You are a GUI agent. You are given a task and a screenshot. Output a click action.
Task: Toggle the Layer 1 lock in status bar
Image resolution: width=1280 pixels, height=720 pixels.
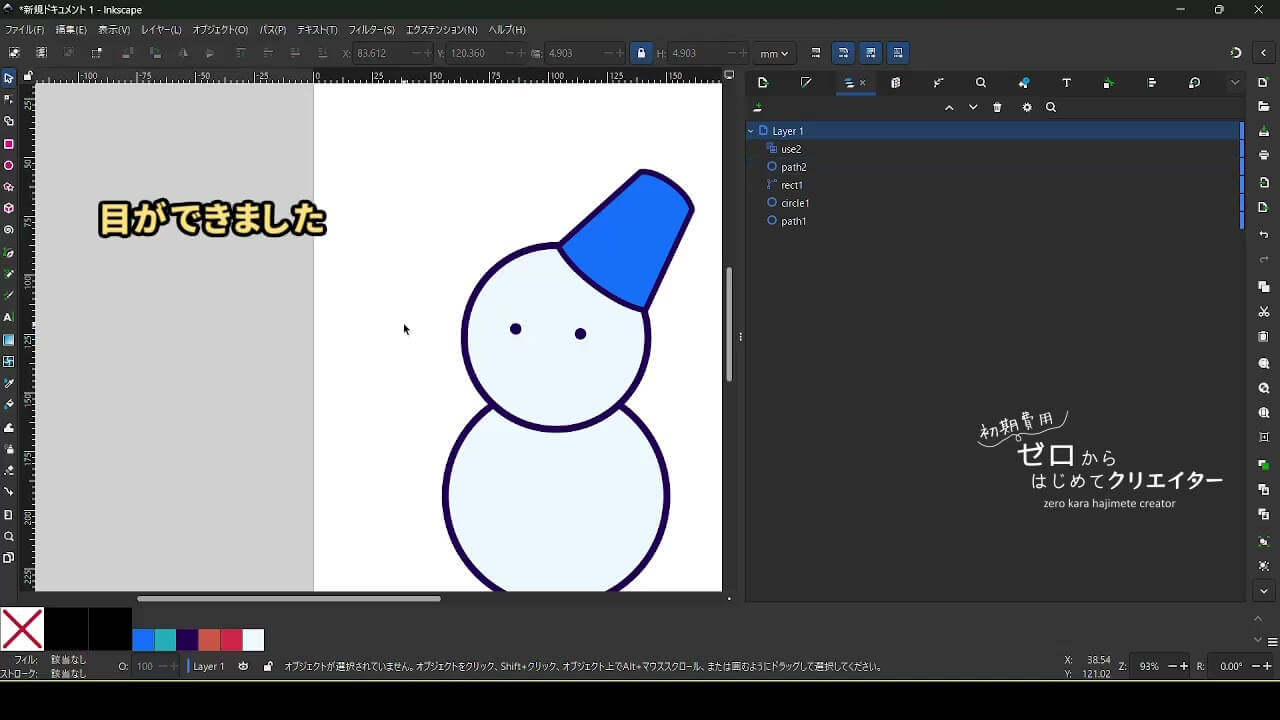click(268, 666)
